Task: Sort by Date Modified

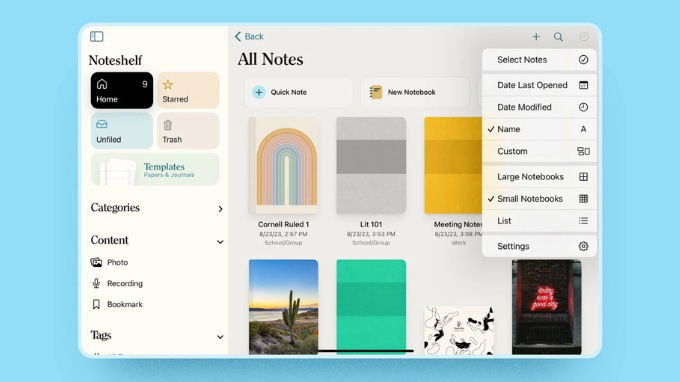Action: click(x=539, y=107)
